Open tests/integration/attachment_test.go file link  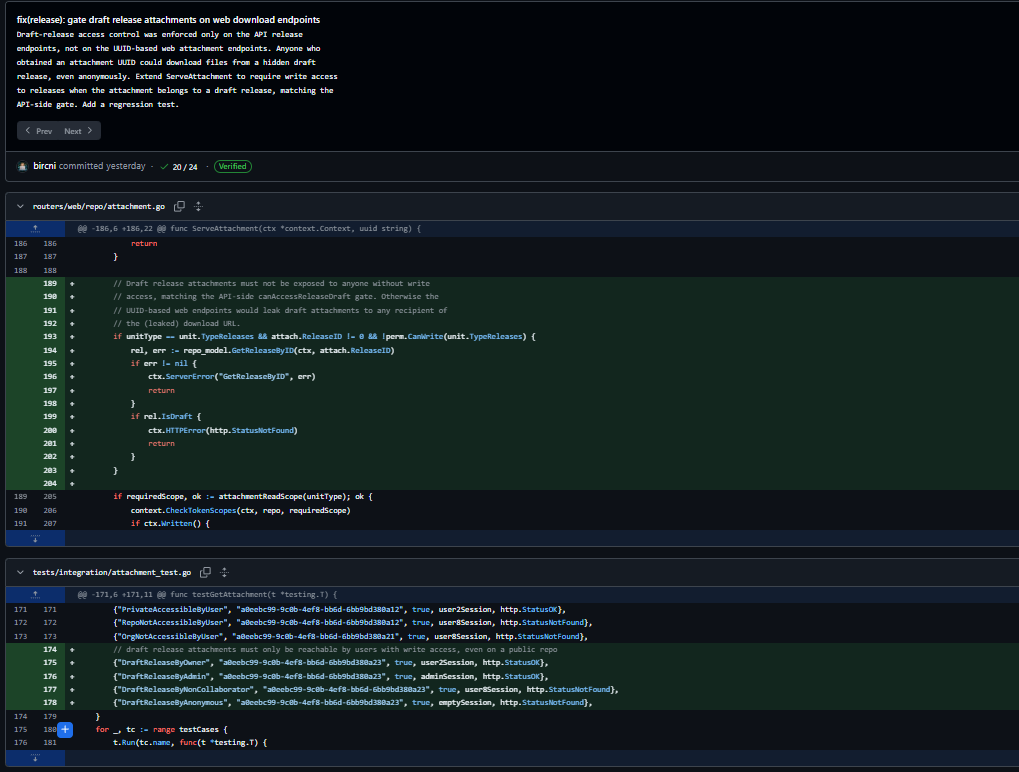tap(112, 572)
